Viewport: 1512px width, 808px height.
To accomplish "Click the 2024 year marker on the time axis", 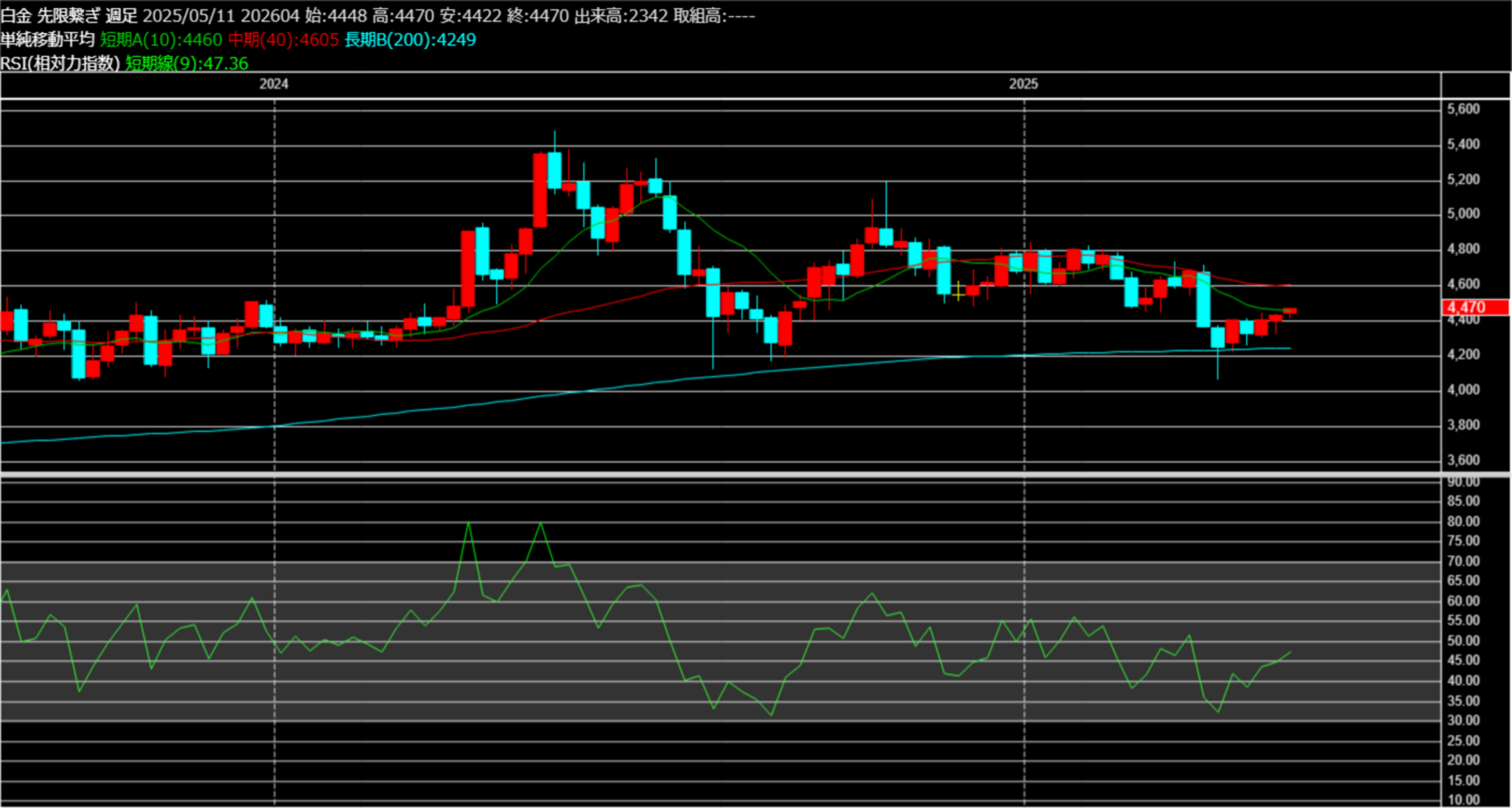I will click(274, 84).
